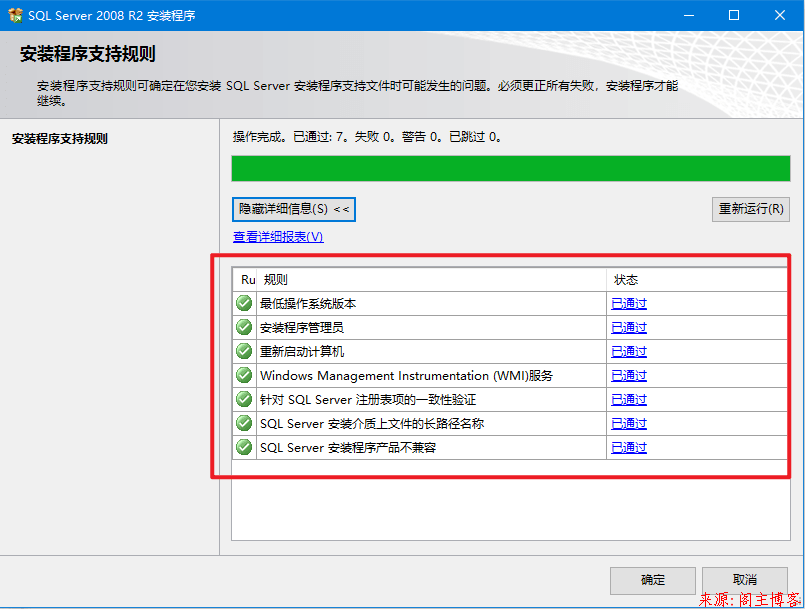Open 已通过 status for 最低操作系统版本
The width and height of the screenshot is (805, 609).
[x=629, y=303]
